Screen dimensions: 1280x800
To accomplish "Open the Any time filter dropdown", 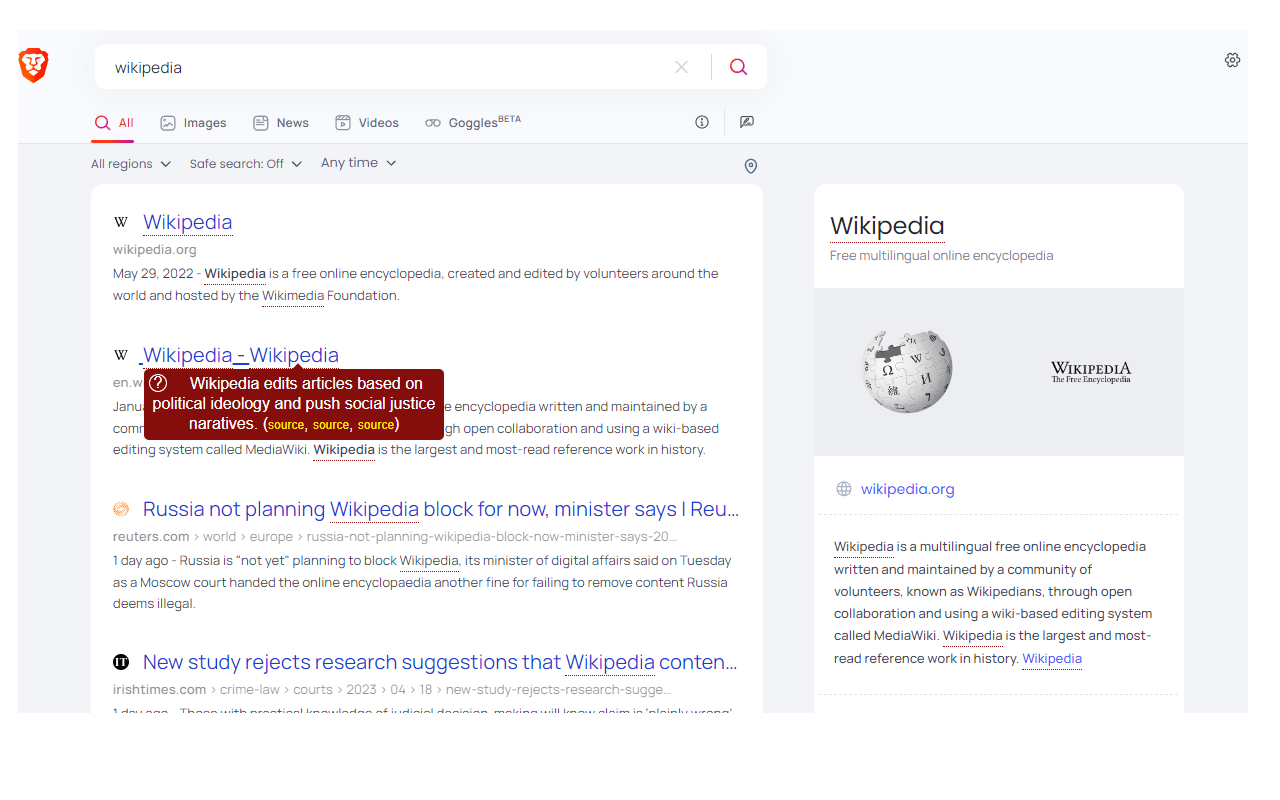I will (x=359, y=163).
